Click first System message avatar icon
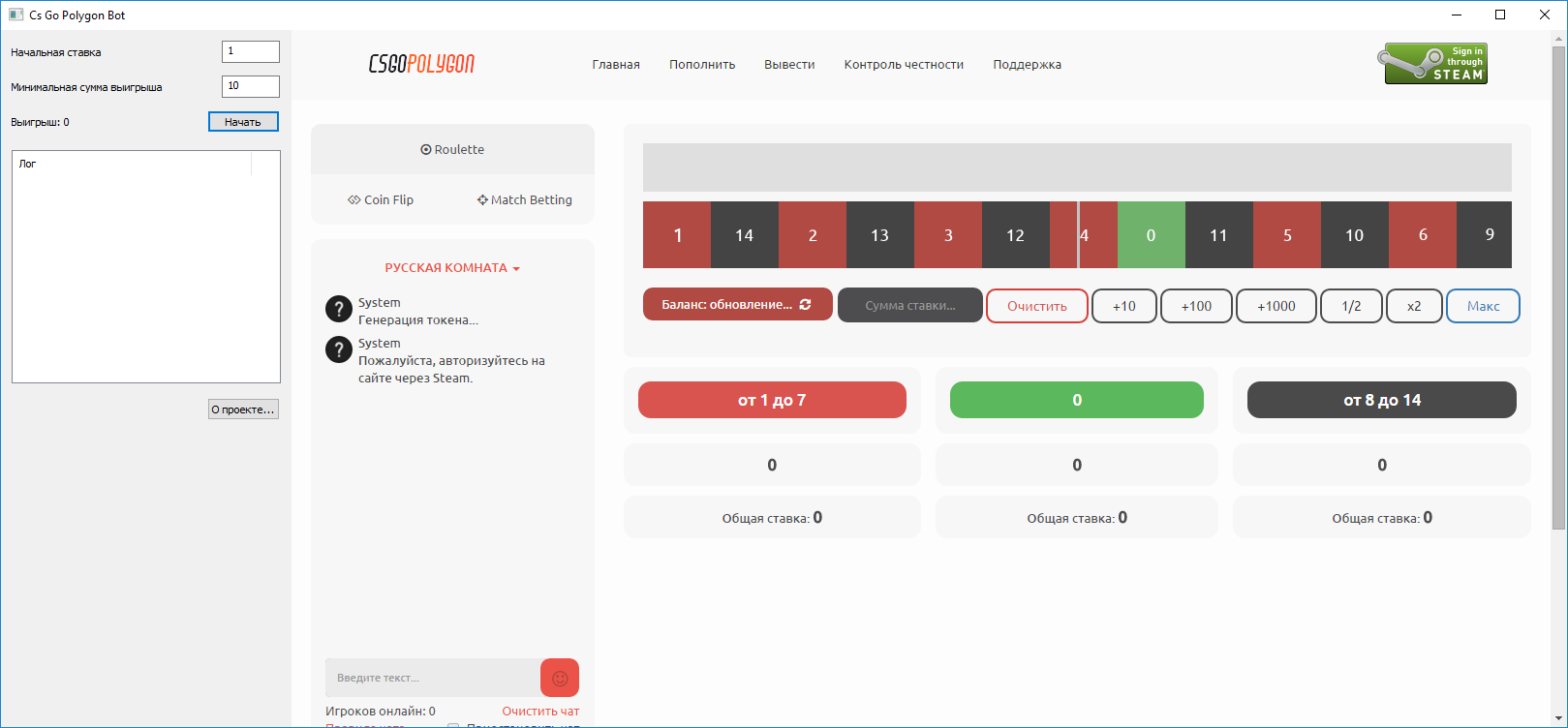Image resolution: width=1568 pixels, height=728 pixels. [338, 309]
